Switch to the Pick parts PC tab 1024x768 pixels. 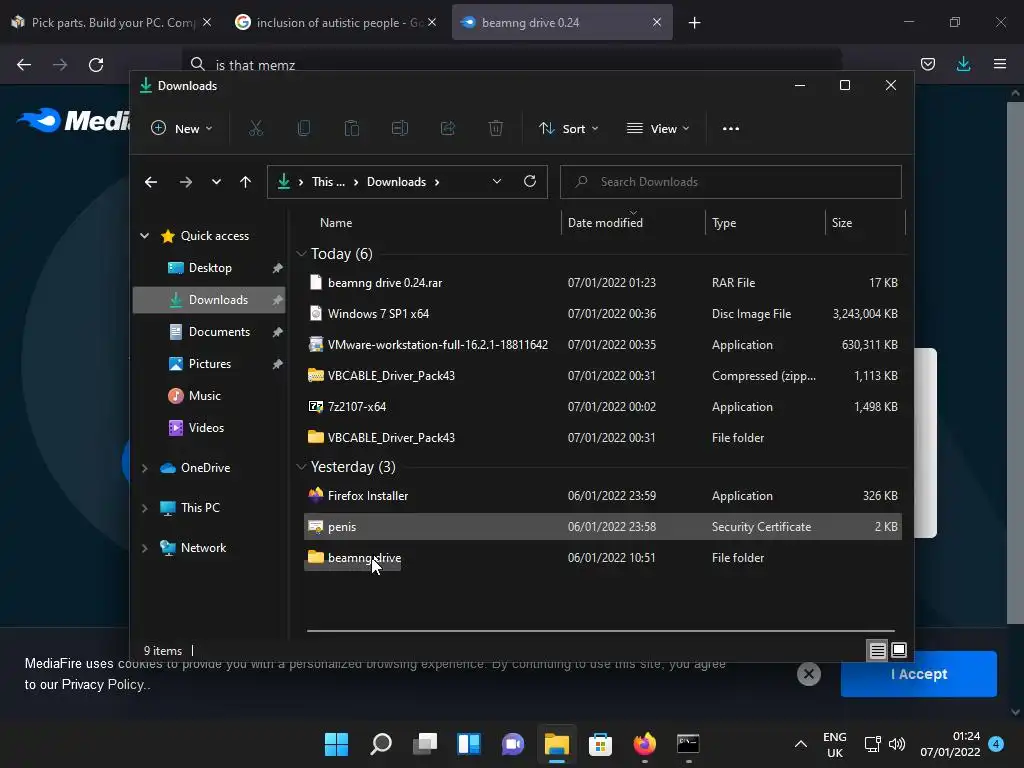tap(113, 23)
